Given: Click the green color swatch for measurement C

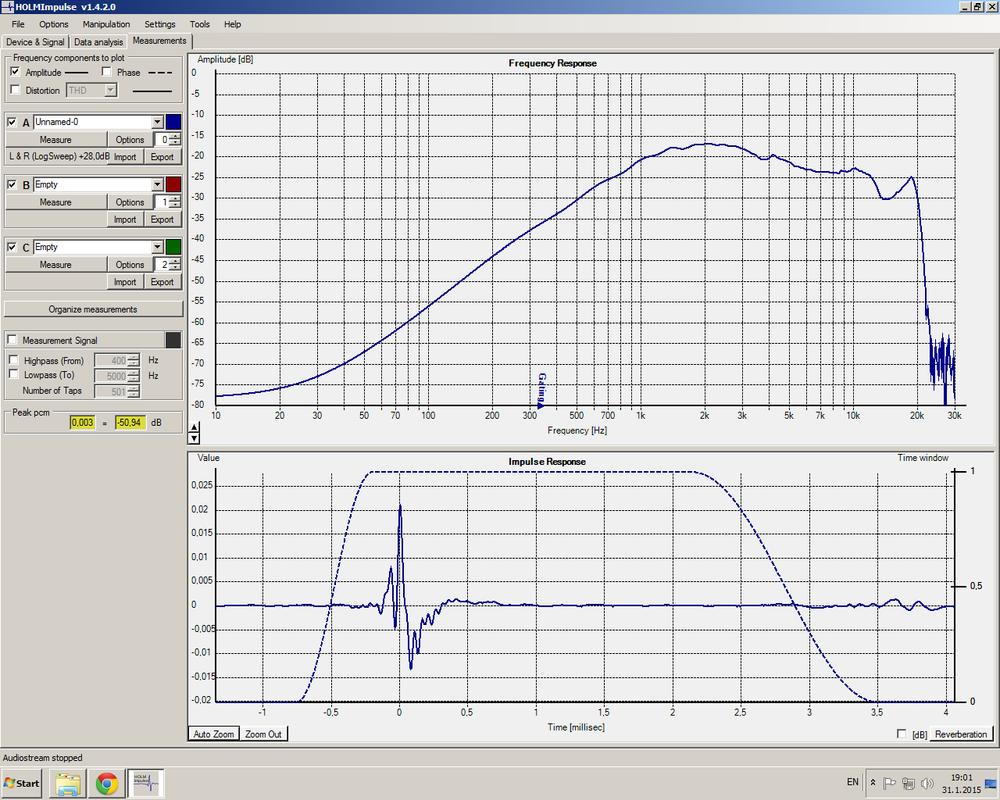Looking at the screenshot, I should tap(173, 247).
